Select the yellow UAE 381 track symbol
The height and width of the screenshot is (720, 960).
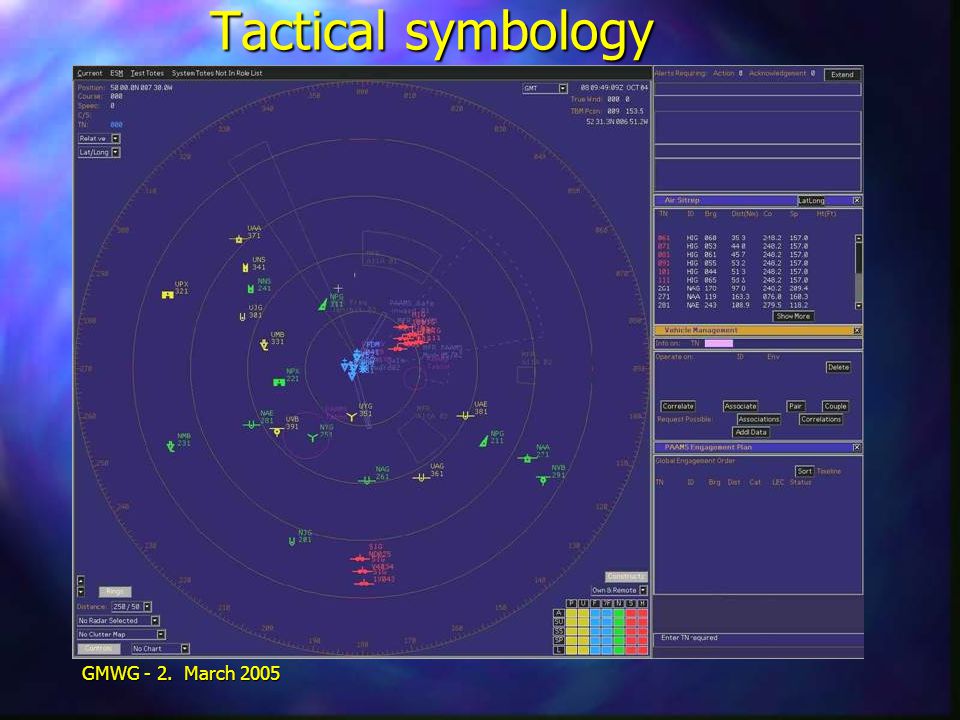pyautogui.click(x=465, y=416)
